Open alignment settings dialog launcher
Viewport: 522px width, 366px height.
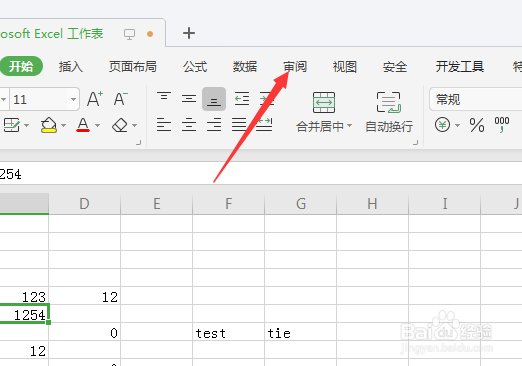(x=415, y=143)
